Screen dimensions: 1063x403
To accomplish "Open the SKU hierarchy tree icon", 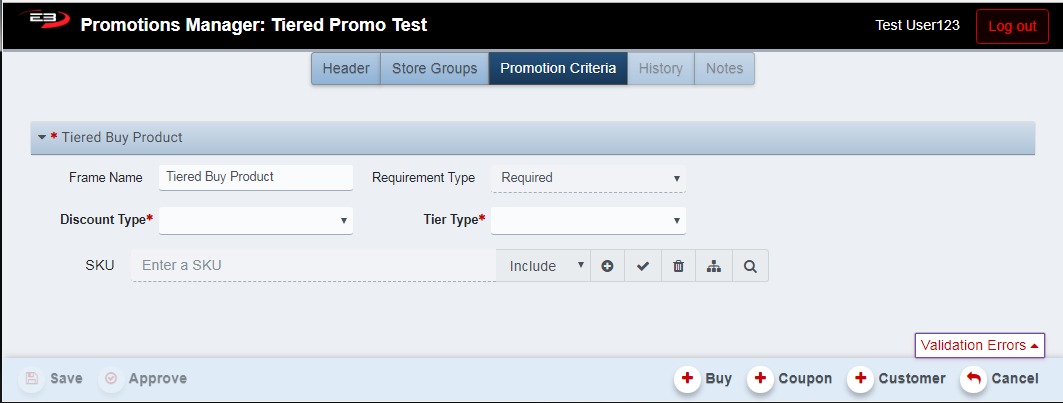I will 714,266.
